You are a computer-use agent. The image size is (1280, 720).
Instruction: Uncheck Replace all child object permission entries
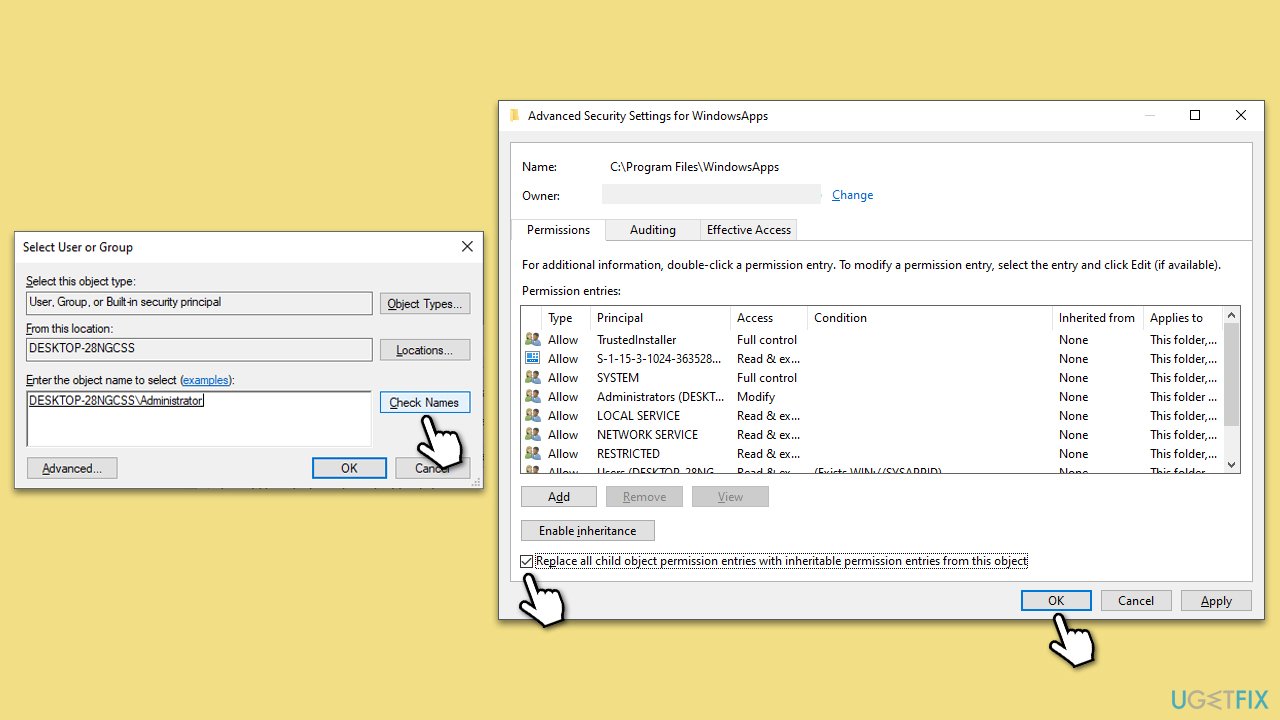(526, 560)
